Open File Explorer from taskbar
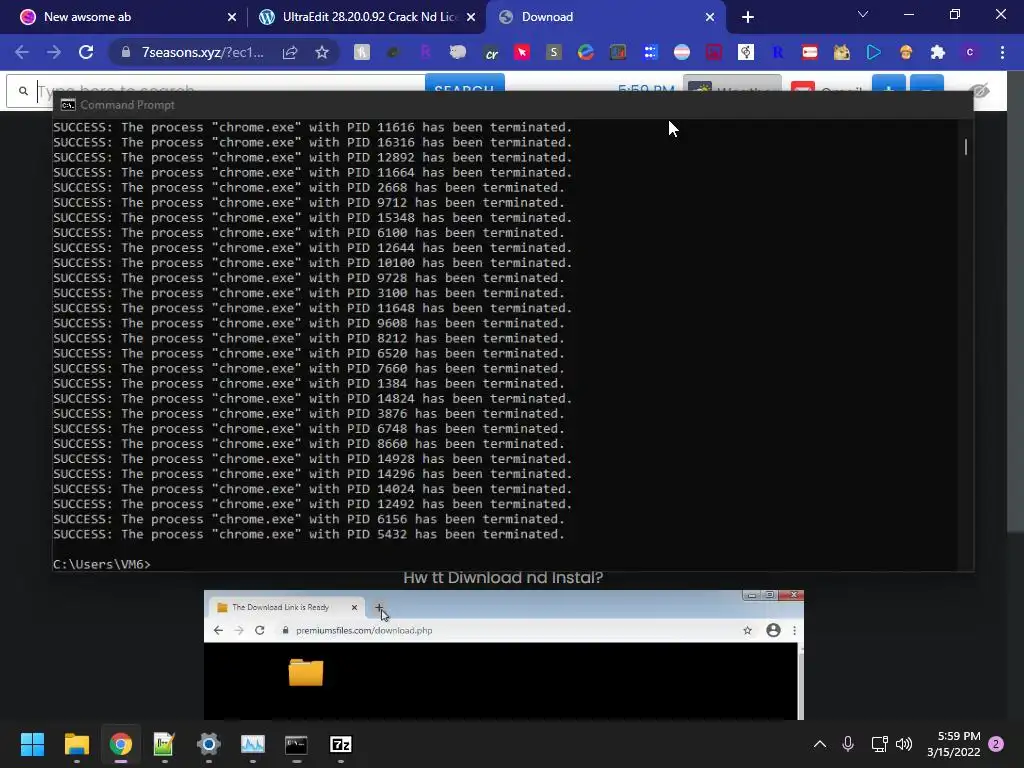The width and height of the screenshot is (1024, 768). click(76, 744)
